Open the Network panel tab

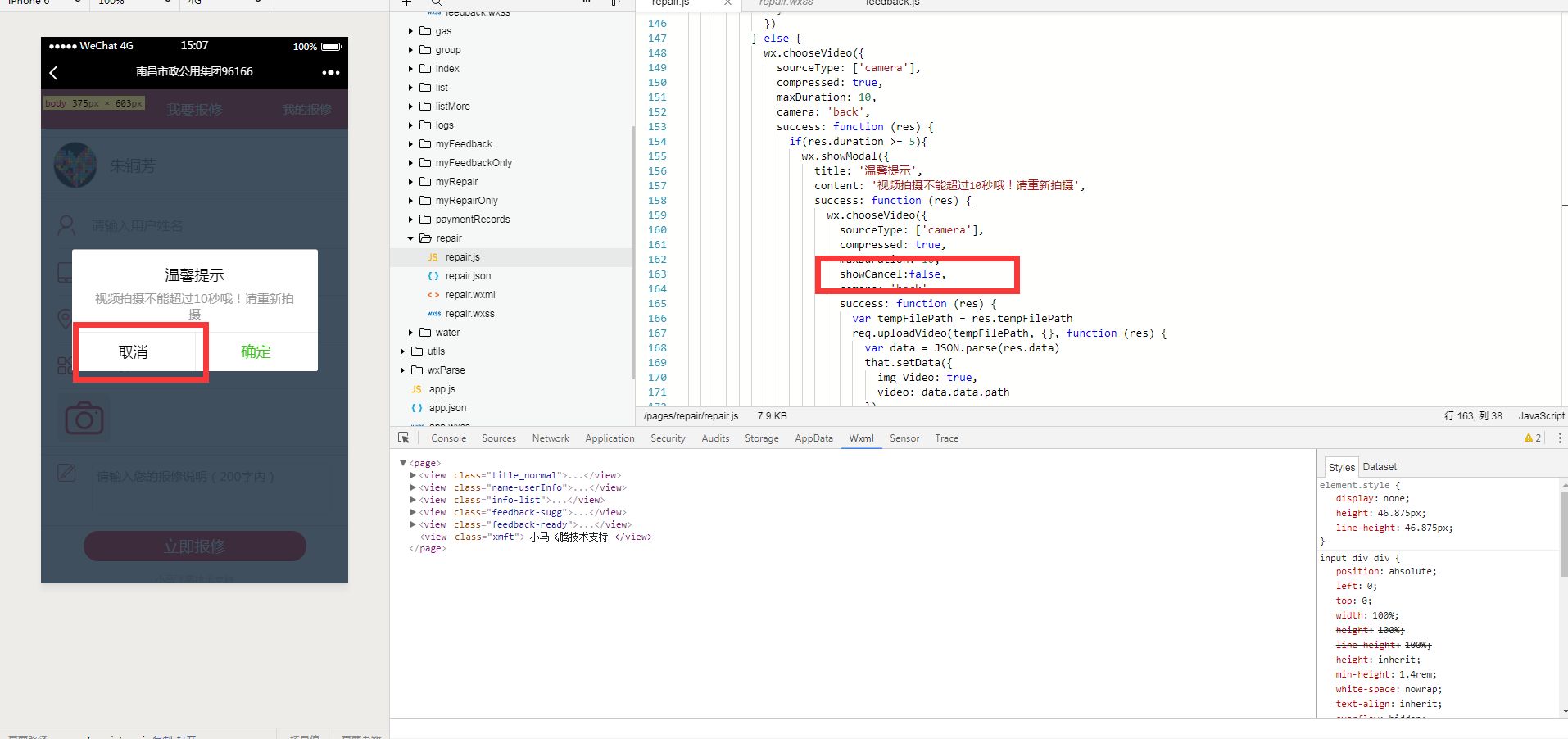click(x=551, y=438)
